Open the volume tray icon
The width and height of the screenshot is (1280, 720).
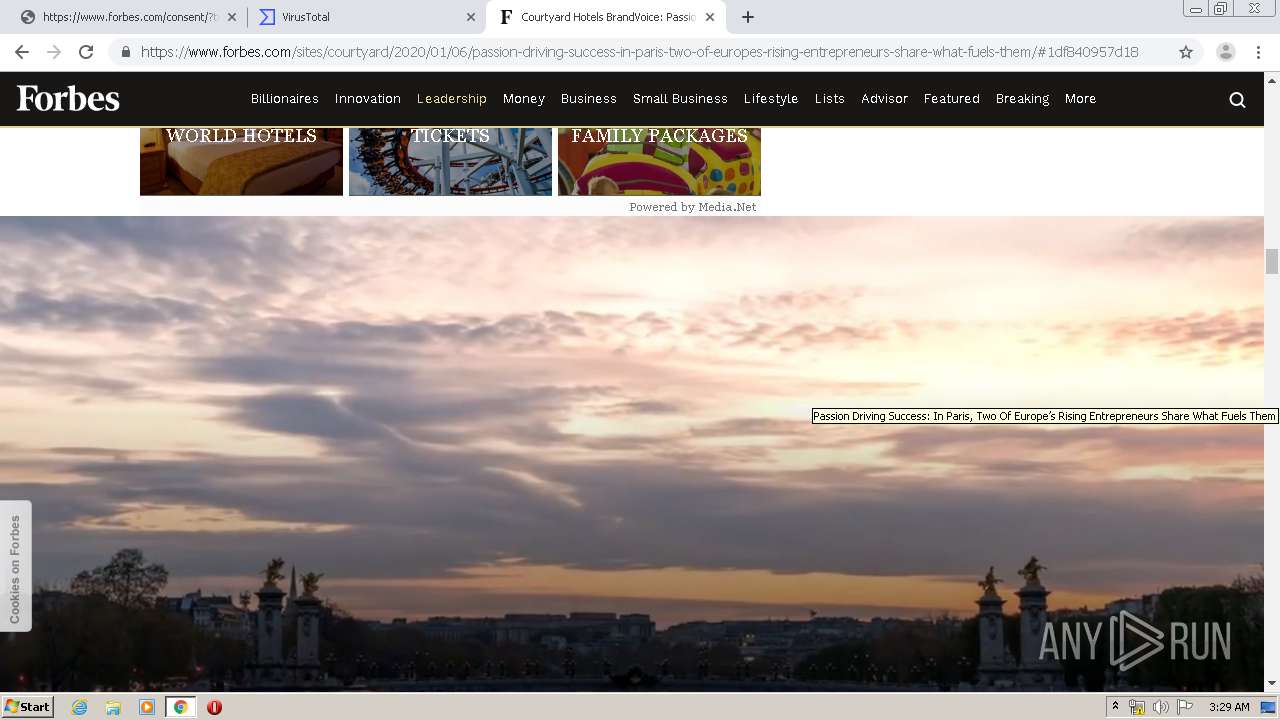click(x=1160, y=707)
